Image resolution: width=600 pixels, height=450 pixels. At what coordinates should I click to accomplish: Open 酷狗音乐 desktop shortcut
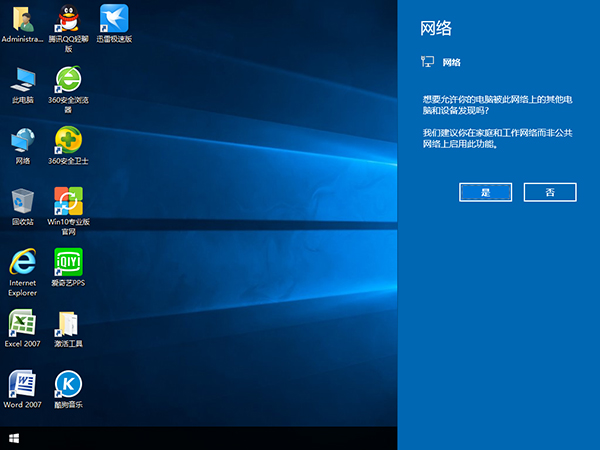click(x=68, y=384)
